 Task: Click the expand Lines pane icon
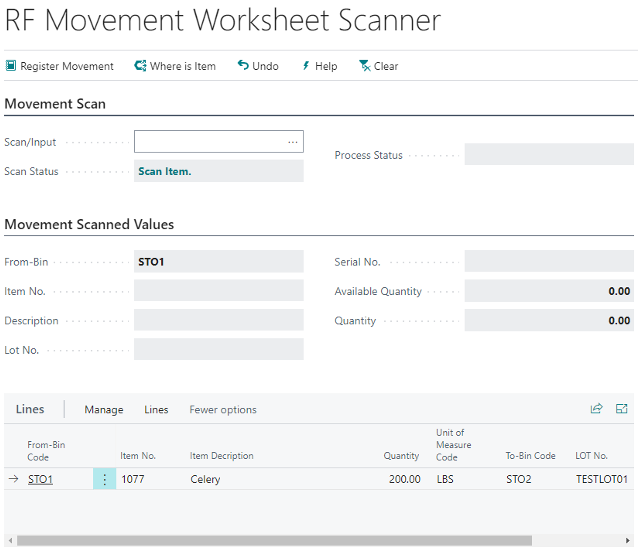coord(622,409)
